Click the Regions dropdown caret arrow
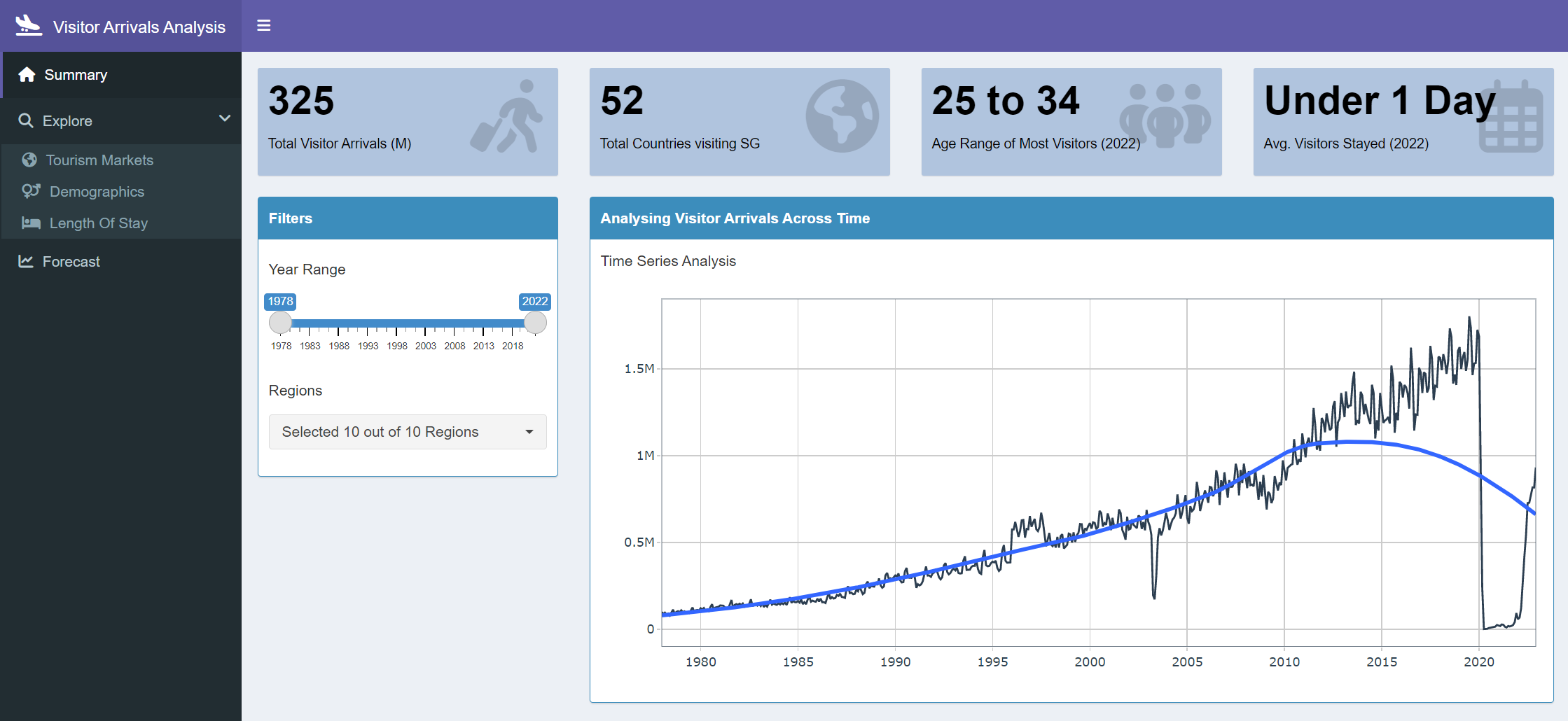Image resolution: width=1568 pixels, height=721 pixels. pyautogui.click(x=529, y=432)
